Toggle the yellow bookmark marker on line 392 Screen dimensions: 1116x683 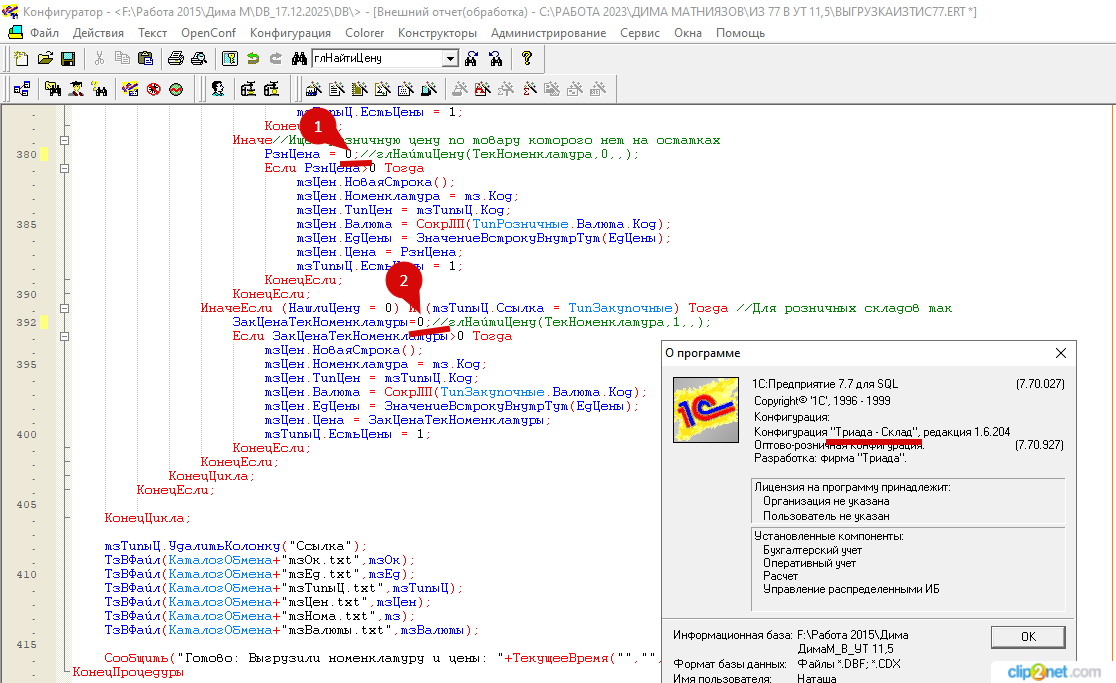pos(44,323)
